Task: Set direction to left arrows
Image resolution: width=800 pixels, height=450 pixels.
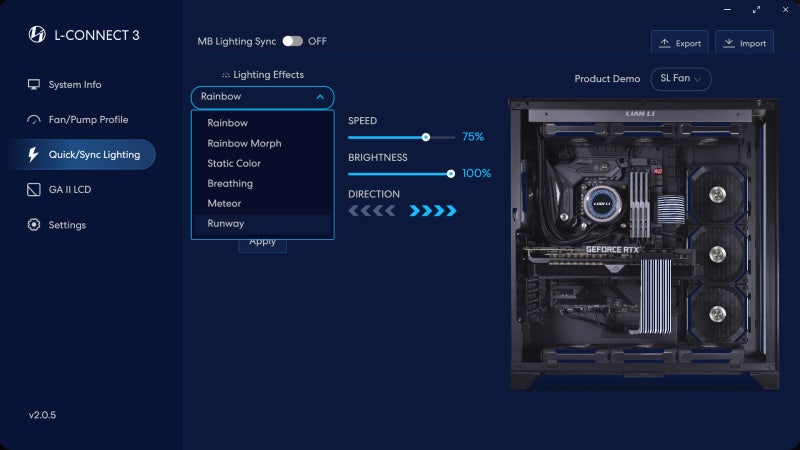Action: pyautogui.click(x=372, y=211)
